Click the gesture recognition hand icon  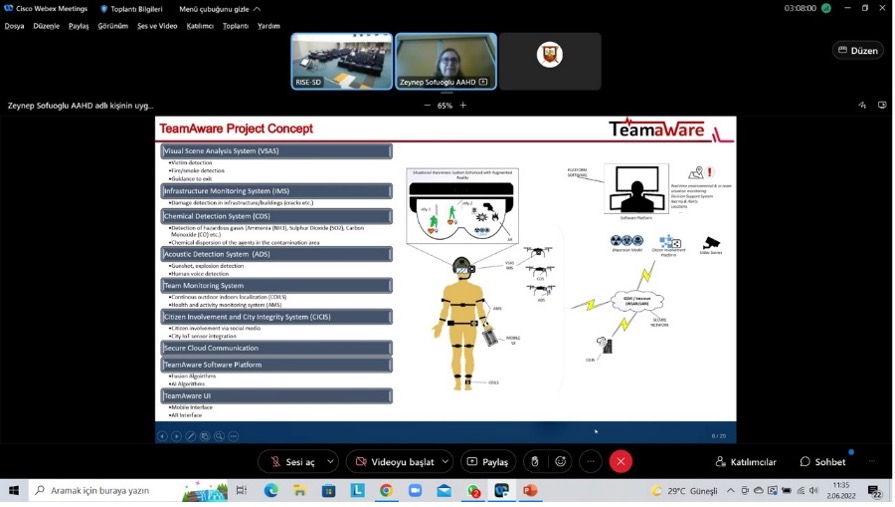coord(535,461)
